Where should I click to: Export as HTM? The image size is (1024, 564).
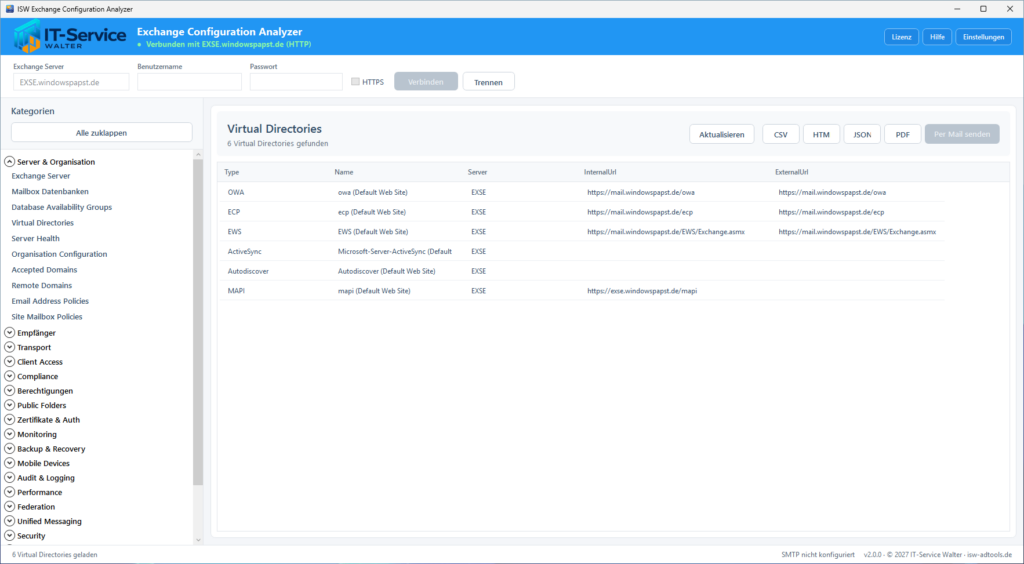point(822,134)
